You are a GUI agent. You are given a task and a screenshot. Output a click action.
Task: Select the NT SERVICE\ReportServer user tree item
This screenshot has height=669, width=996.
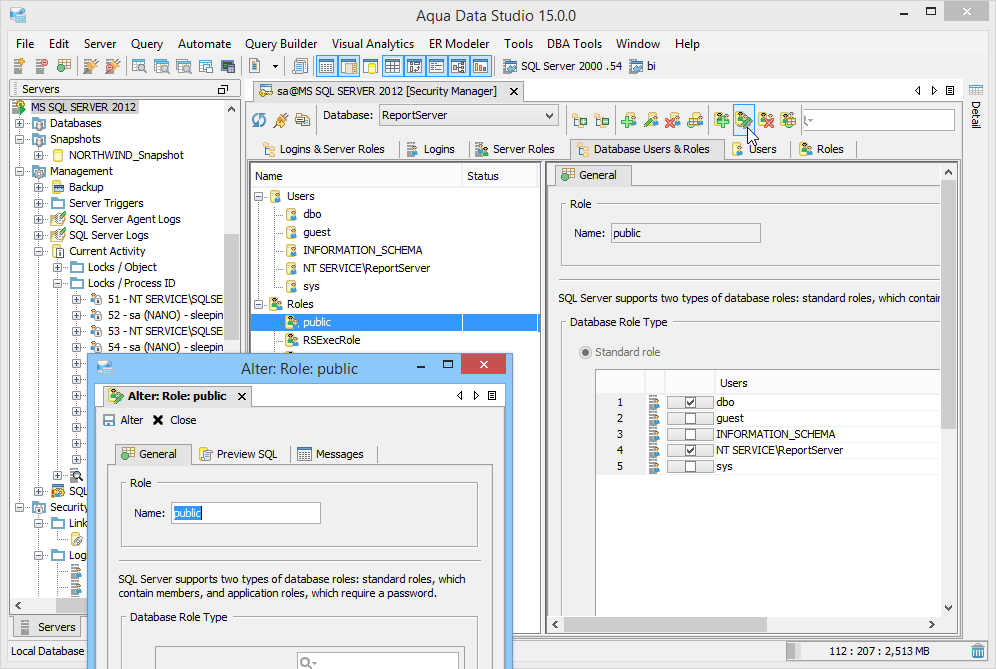pyautogui.click(x=367, y=268)
